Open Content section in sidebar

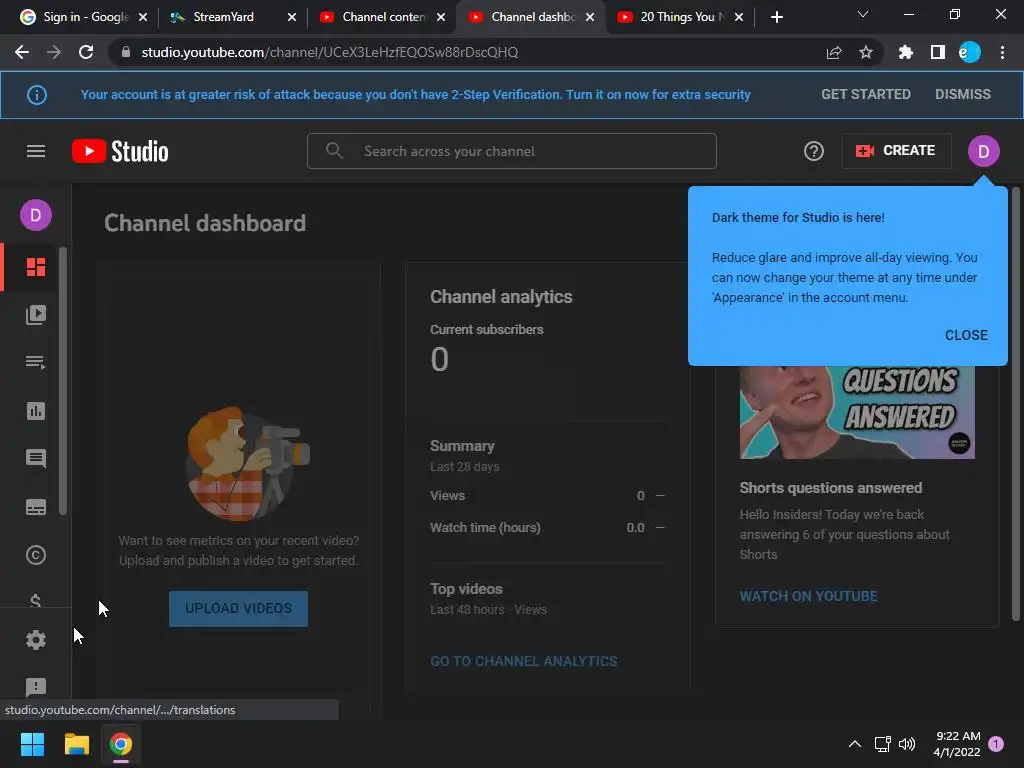[x=35, y=315]
